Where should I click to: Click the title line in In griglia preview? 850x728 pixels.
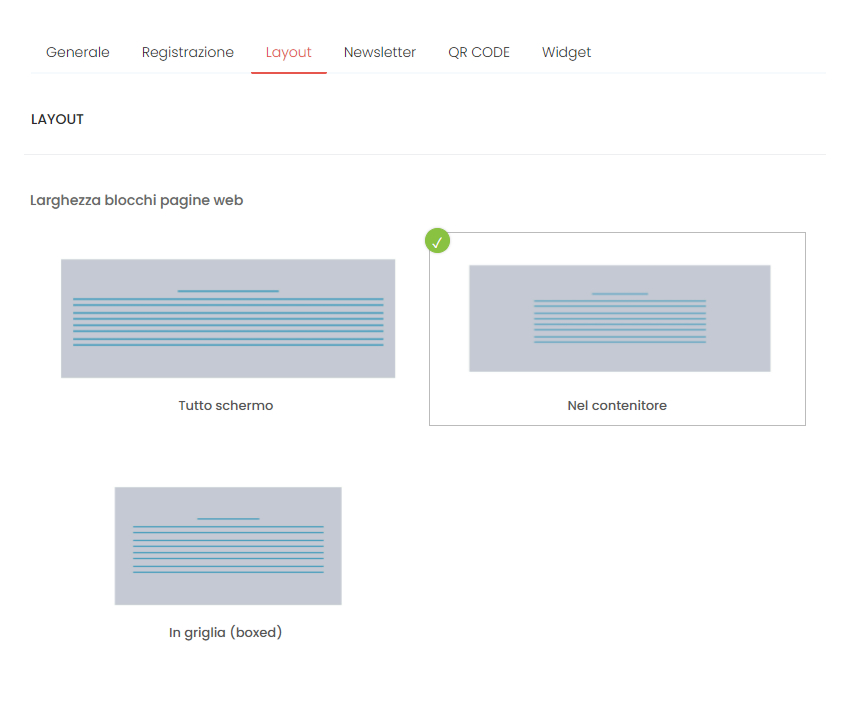[228, 519]
